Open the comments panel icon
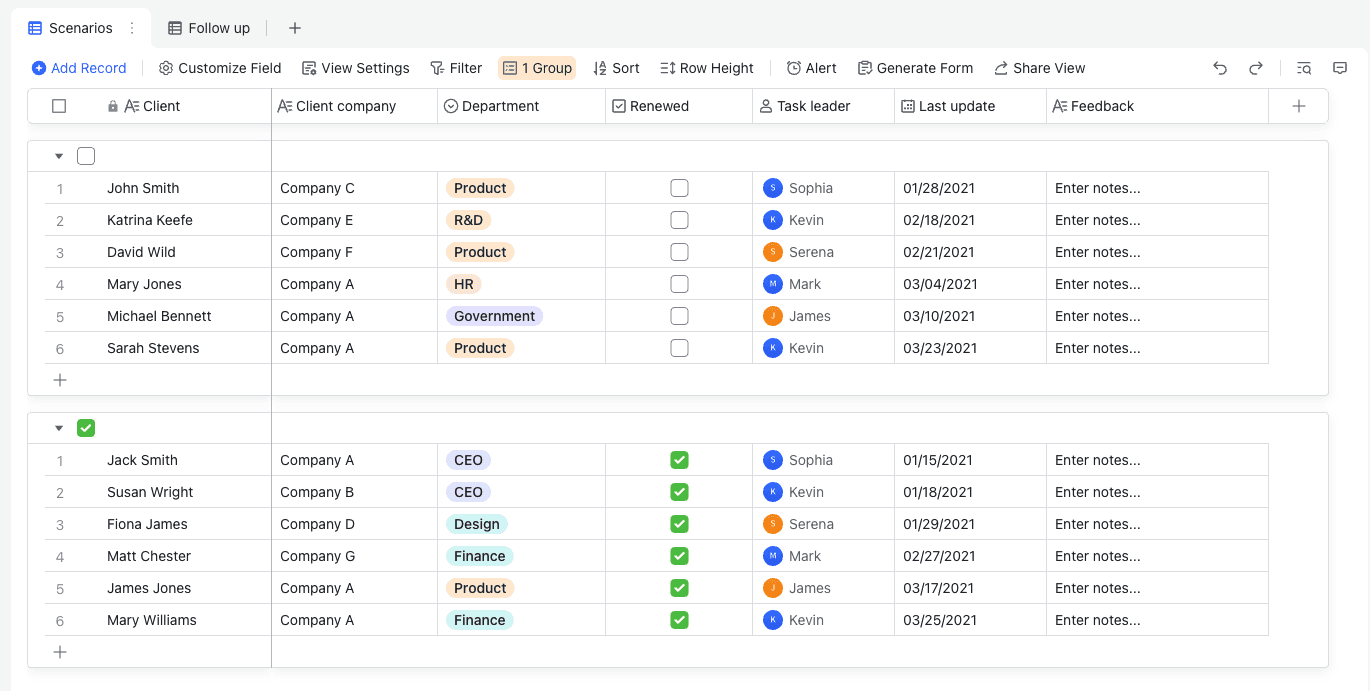This screenshot has width=1370, height=691. click(x=1340, y=68)
